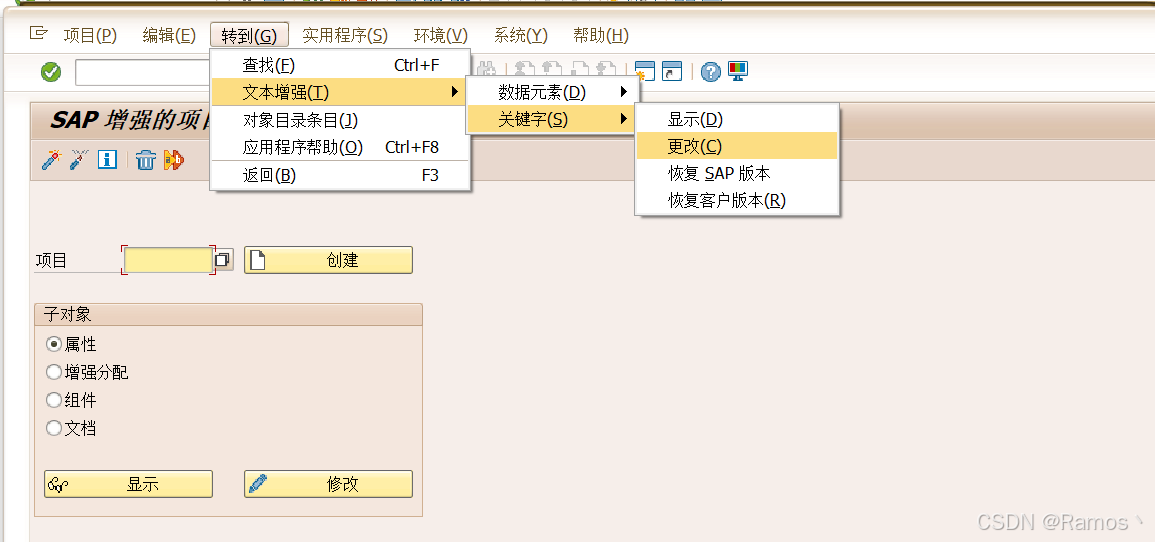Select the 文档 radio button

click(54, 428)
